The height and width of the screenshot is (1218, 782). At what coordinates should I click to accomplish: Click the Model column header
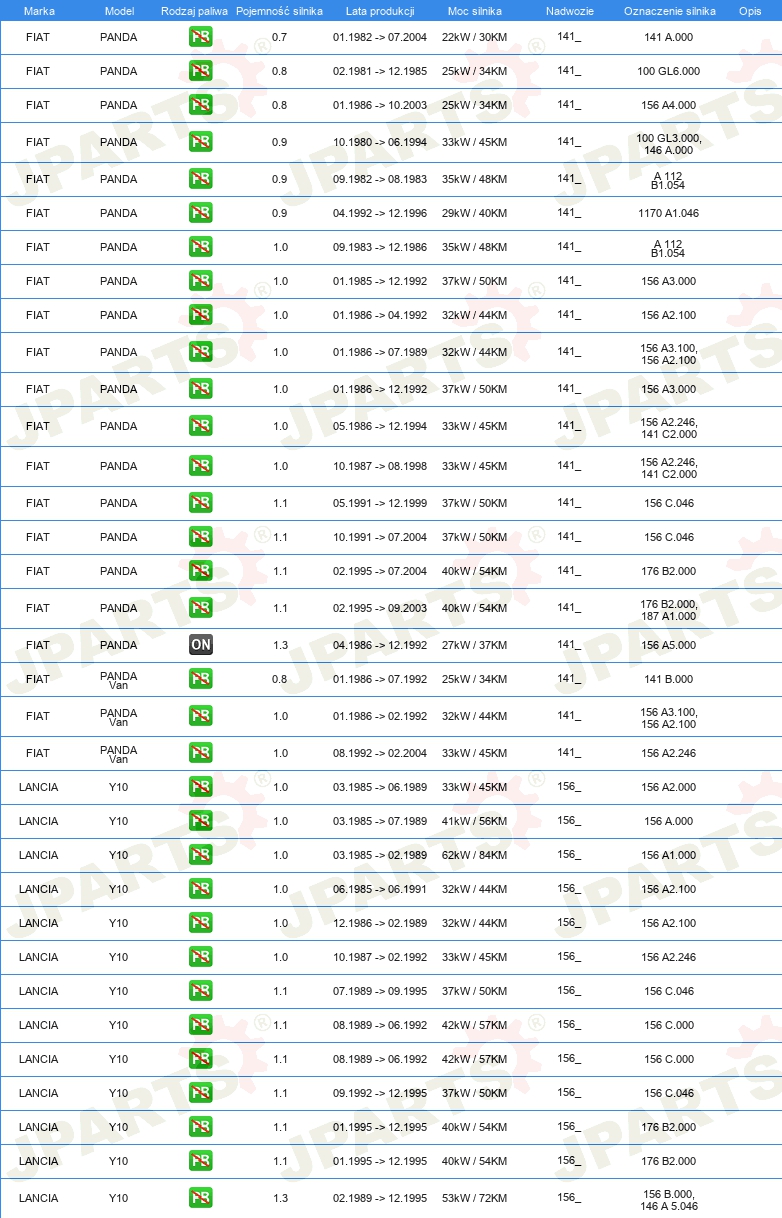(119, 10)
